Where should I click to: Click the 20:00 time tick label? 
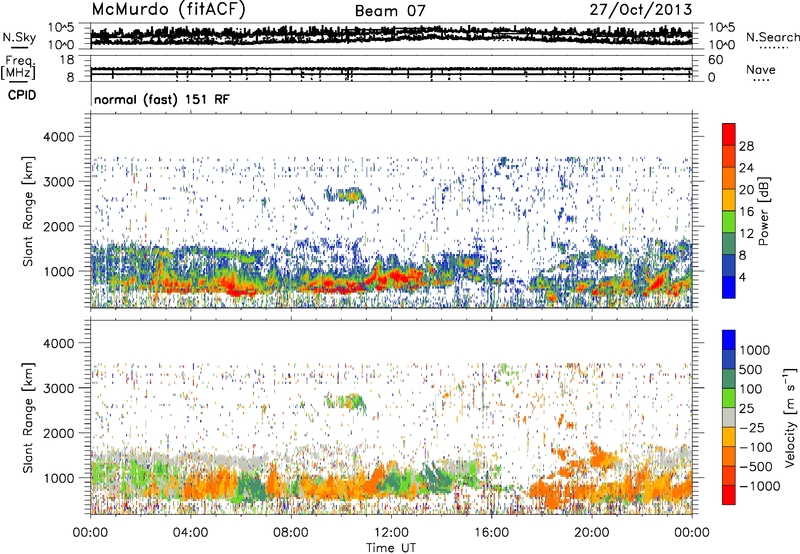pyautogui.click(x=591, y=533)
